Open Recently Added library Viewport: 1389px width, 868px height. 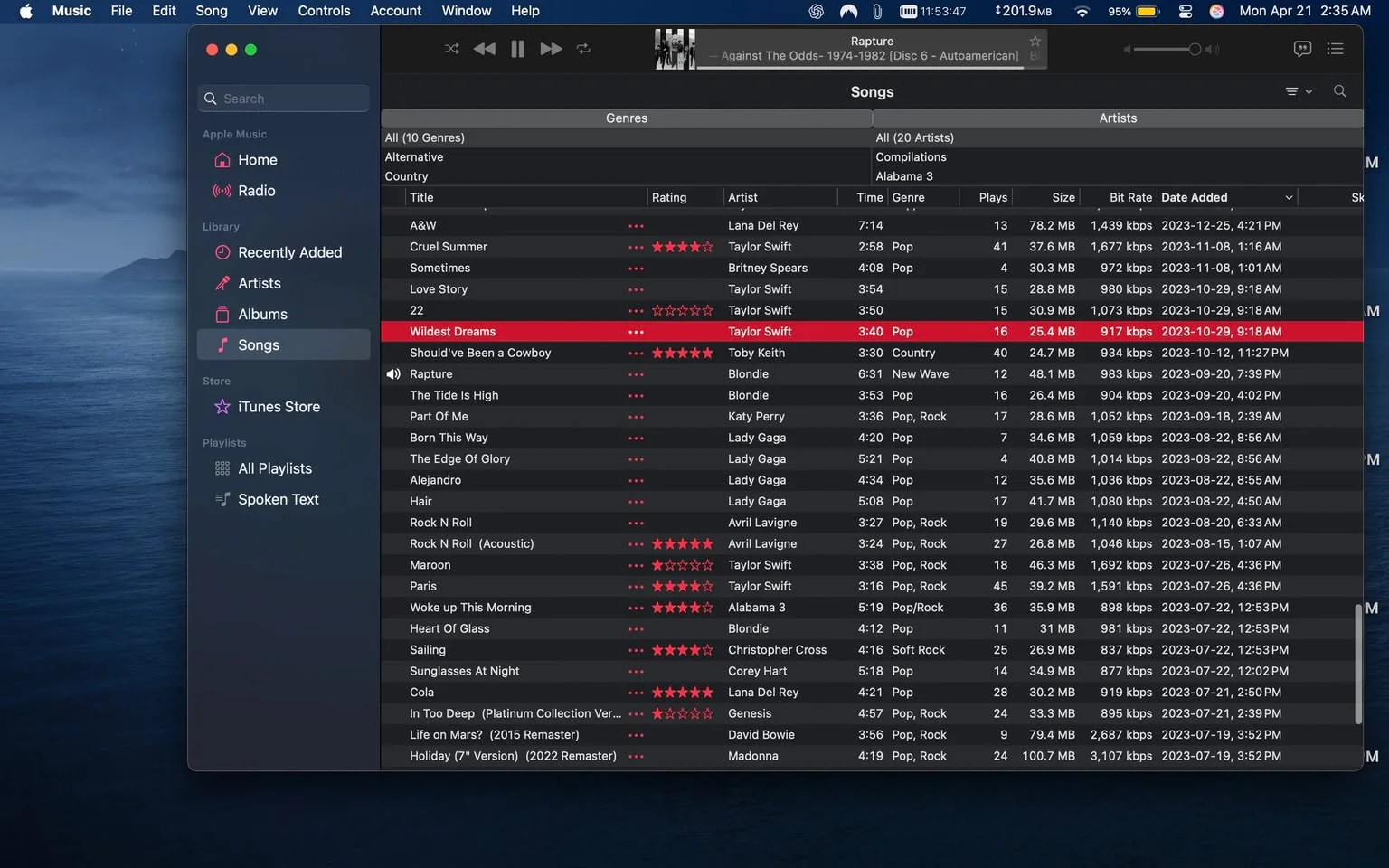[283, 252]
